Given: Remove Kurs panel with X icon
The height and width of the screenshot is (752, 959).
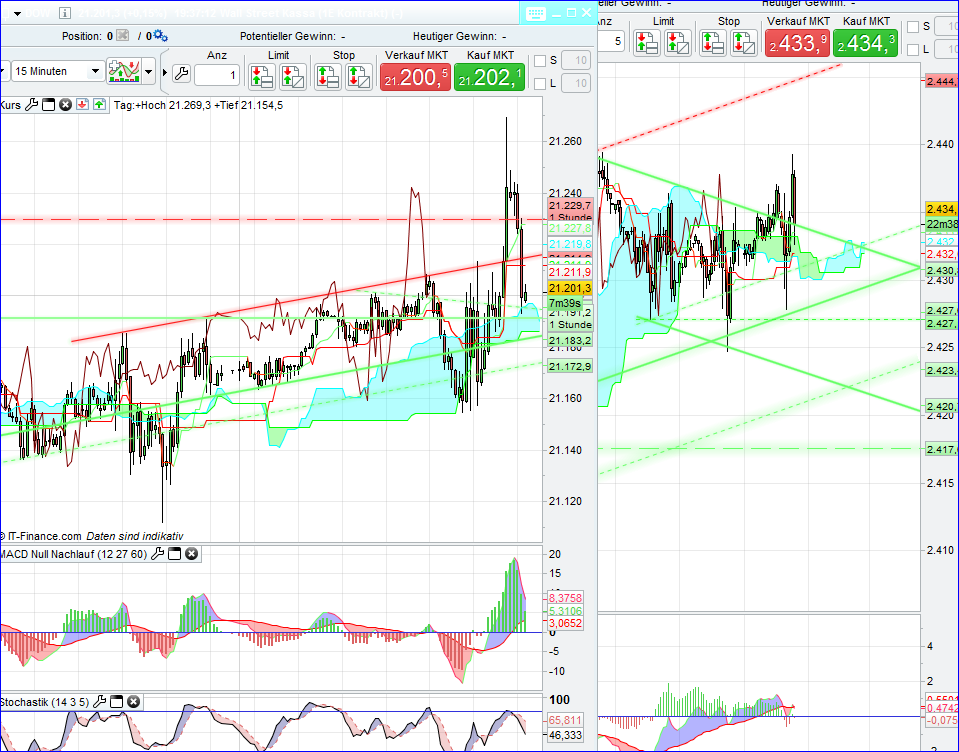Looking at the screenshot, I should [x=65, y=105].
